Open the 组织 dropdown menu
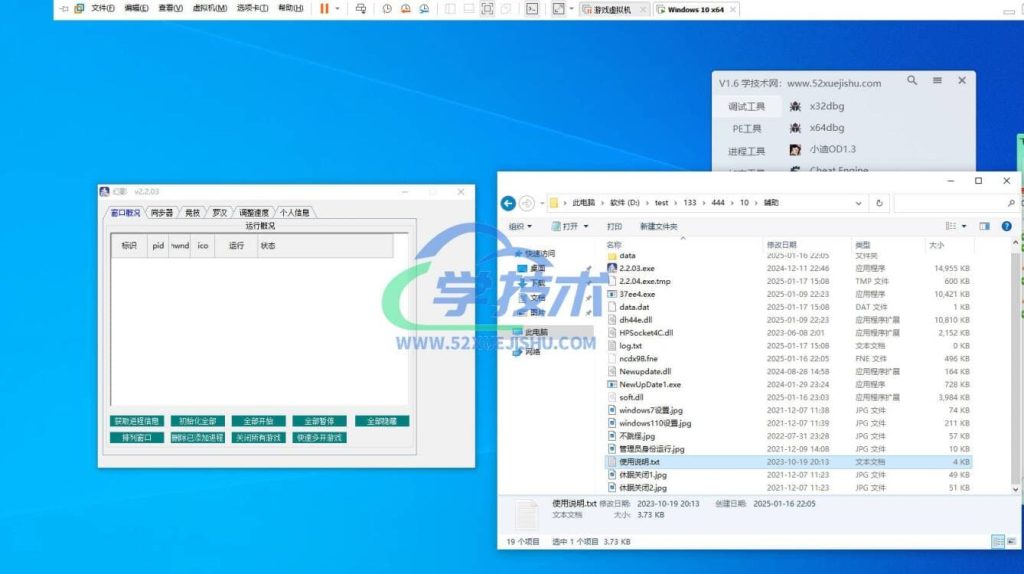This screenshot has height=574, width=1024. [x=519, y=226]
